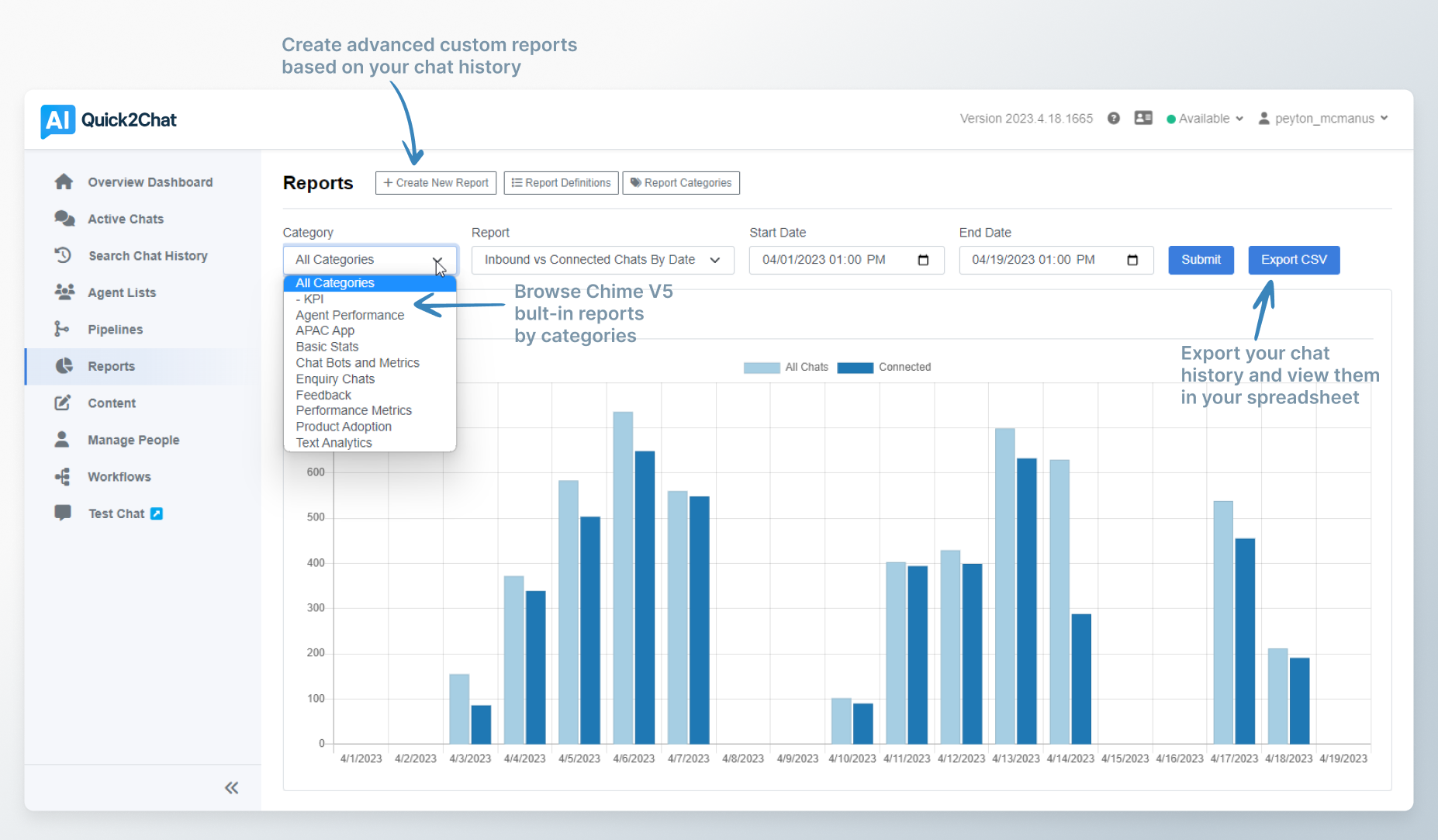1438x840 pixels.
Task: Open Test Chat external link icon
Action: point(157,513)
